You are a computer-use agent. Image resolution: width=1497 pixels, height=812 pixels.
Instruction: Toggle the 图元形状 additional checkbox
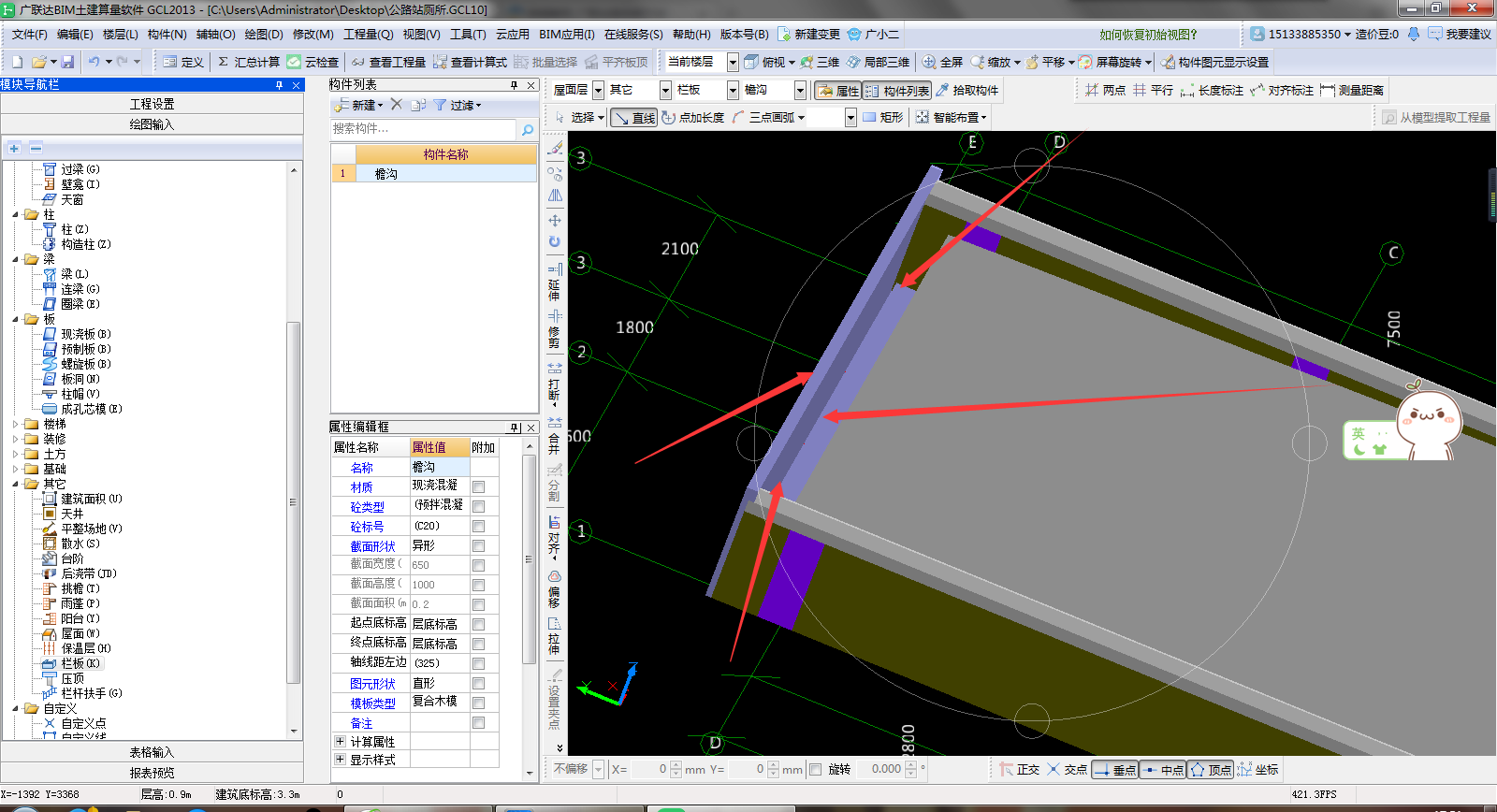pyautogui.click(x=479, y=683)
